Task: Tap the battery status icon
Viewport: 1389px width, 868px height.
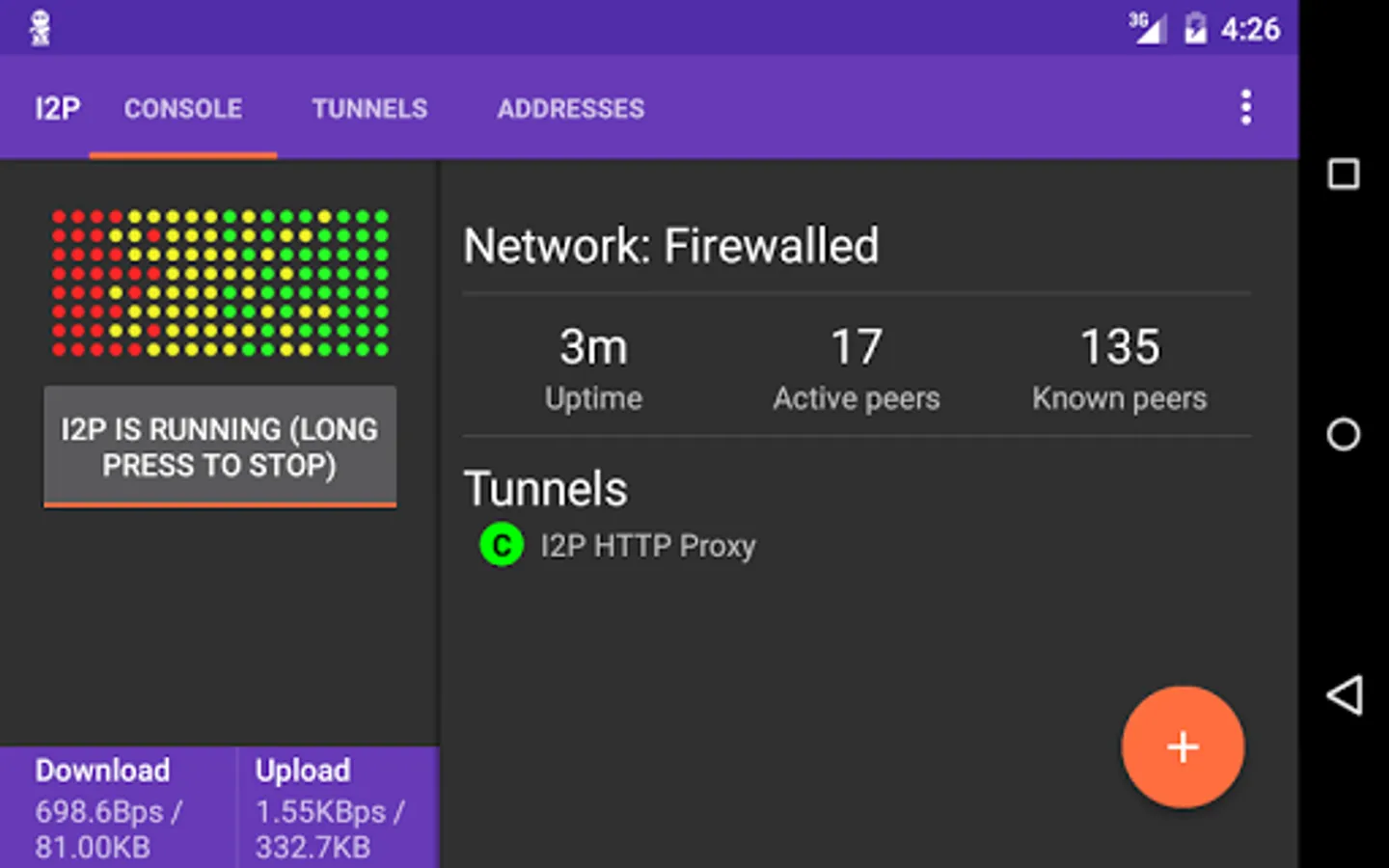Action: (x=1195, y=28)
